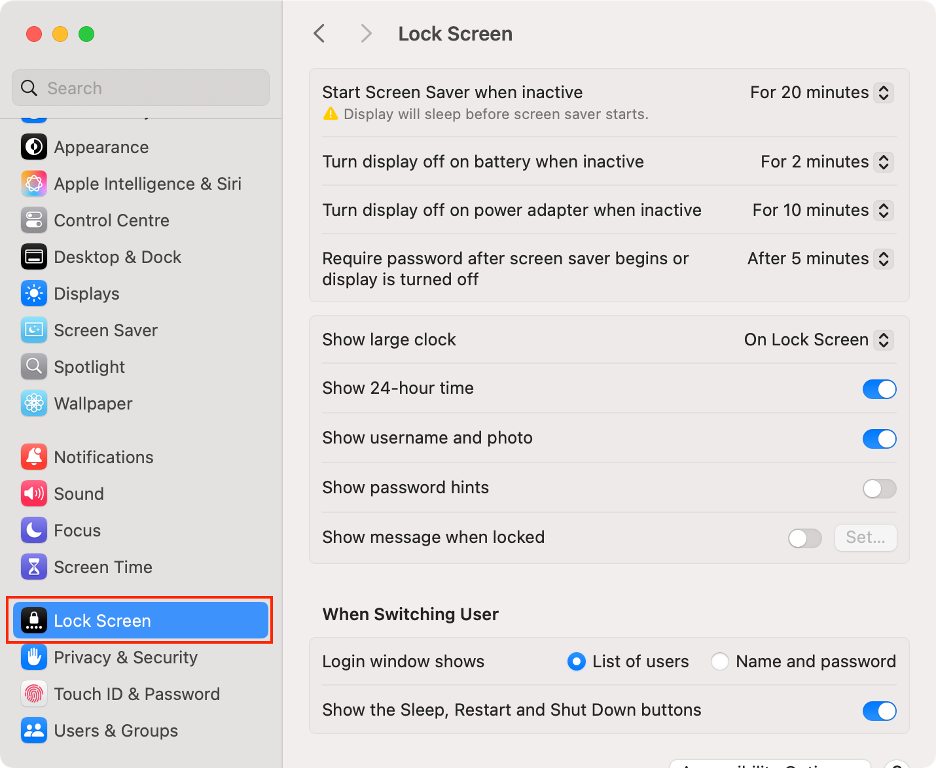Image resolution: width=936 pixels, height=768 pixels.
Task: Click the Desktop & Dock icon
Action: pos(34,257)
